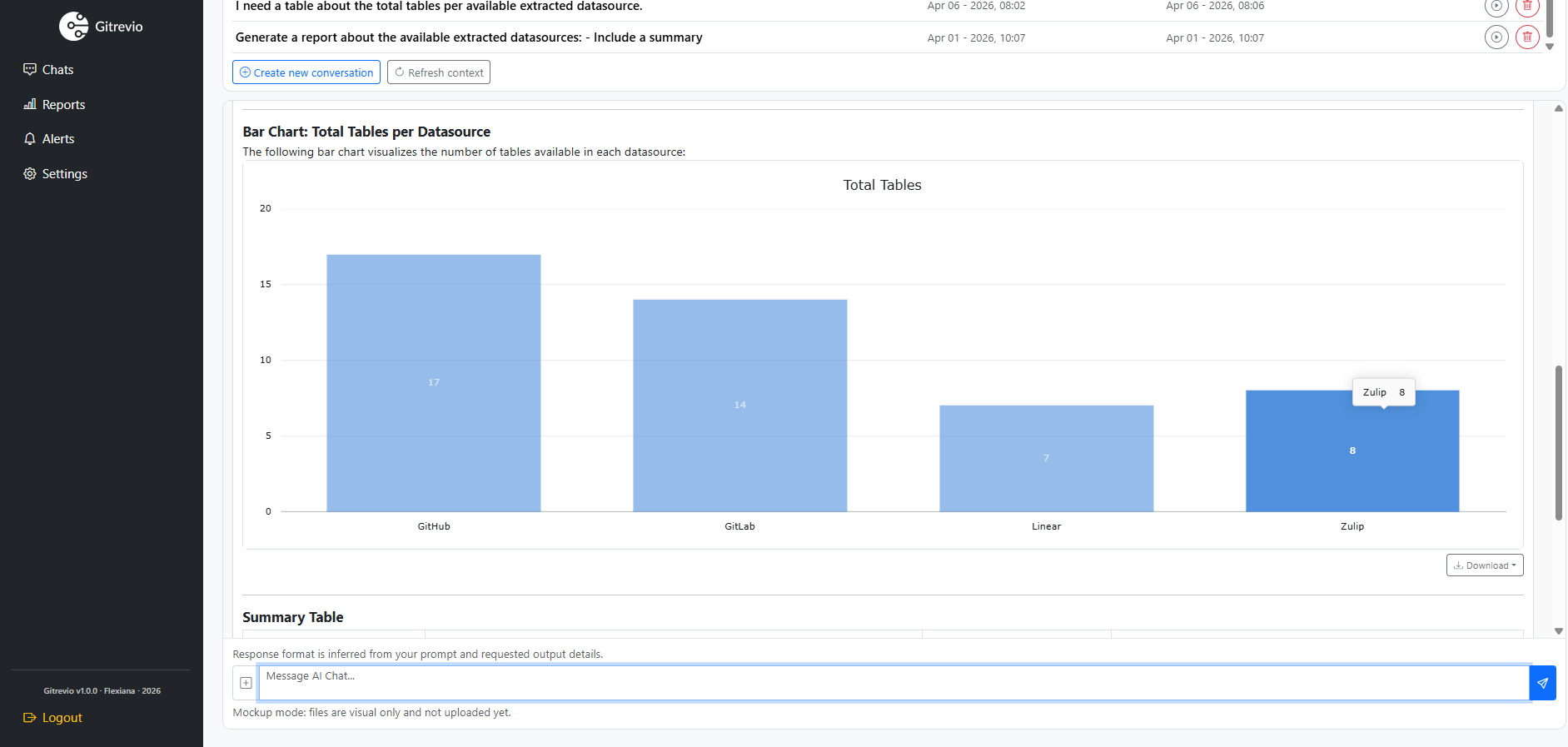The height and width of the screenshot is (747, 1568).
Task: Click the 'Bar Chart: Total Tables per Datasource' heading
Action: (x=366, y=132)
